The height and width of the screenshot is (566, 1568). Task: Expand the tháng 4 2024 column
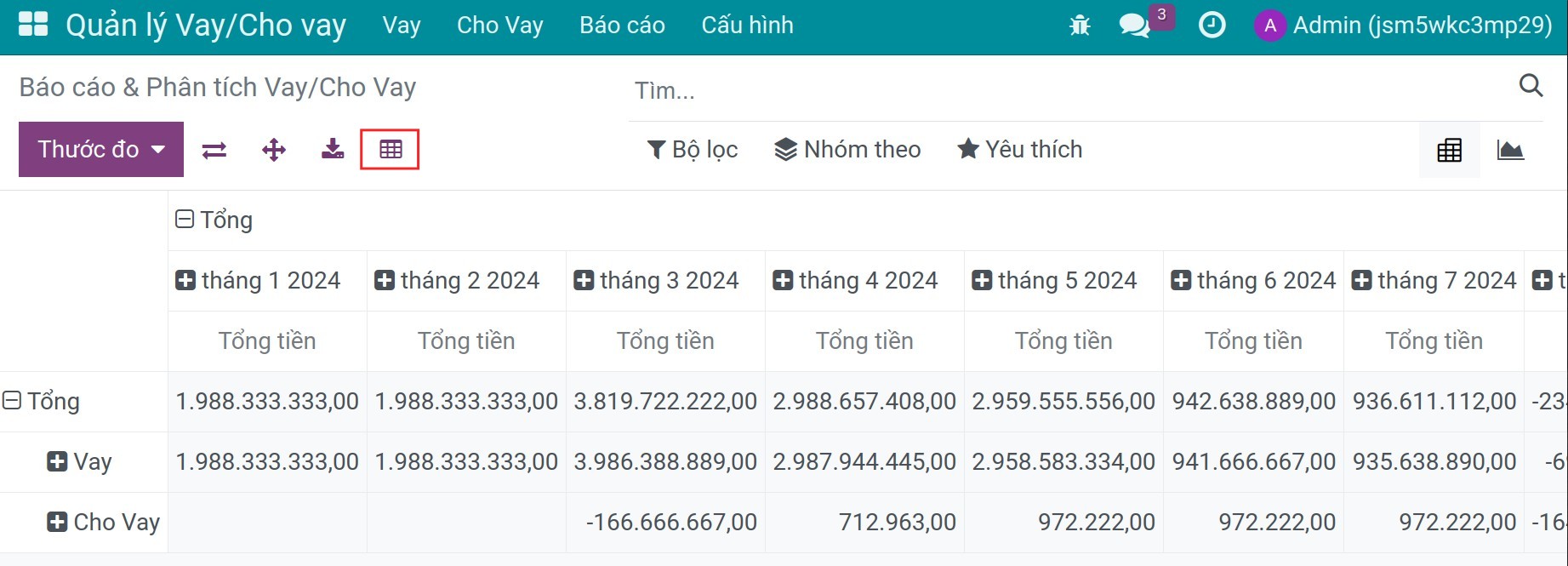point(855,280)
